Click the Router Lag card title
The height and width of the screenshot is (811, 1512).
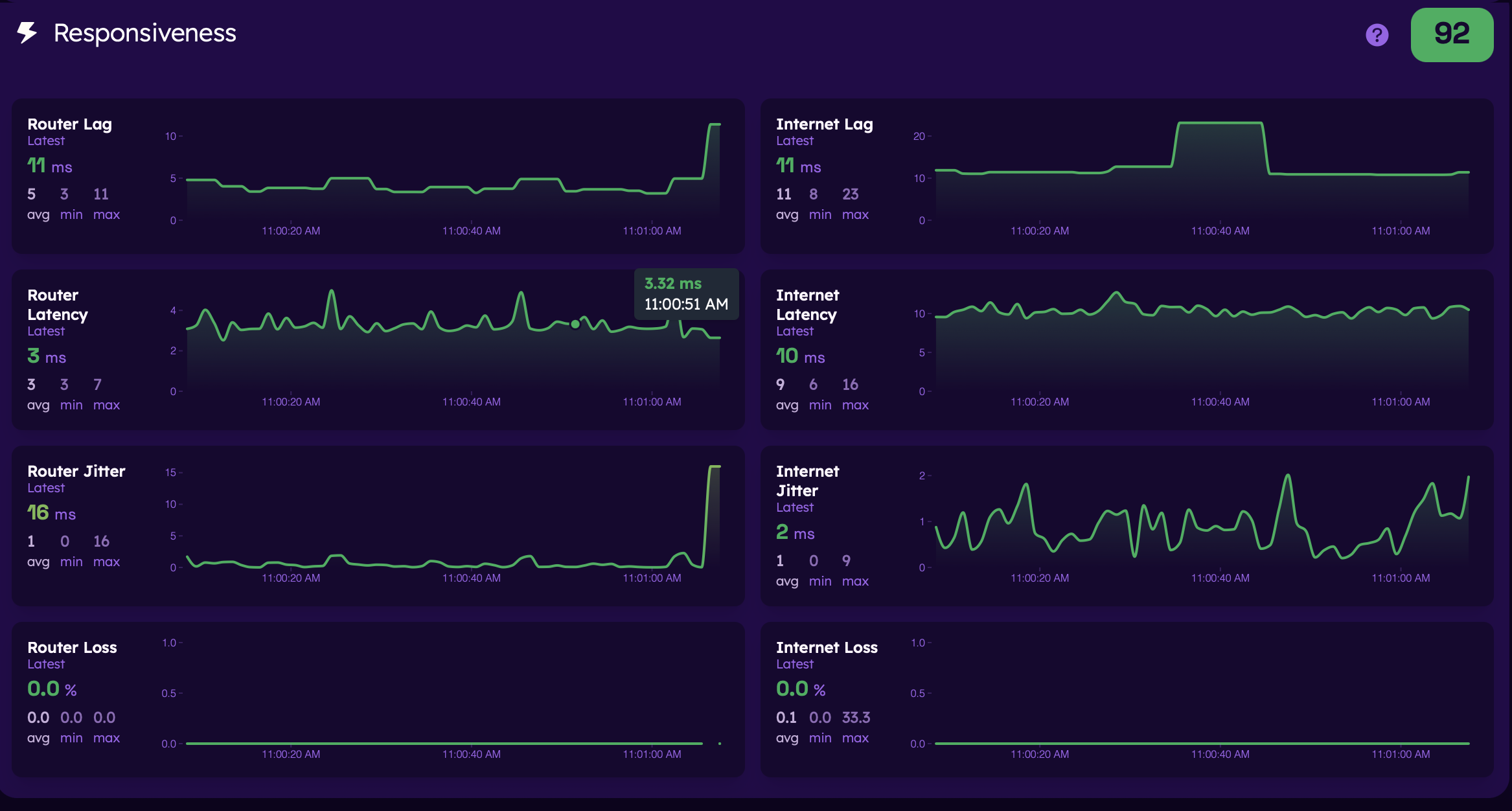point(69,124)
